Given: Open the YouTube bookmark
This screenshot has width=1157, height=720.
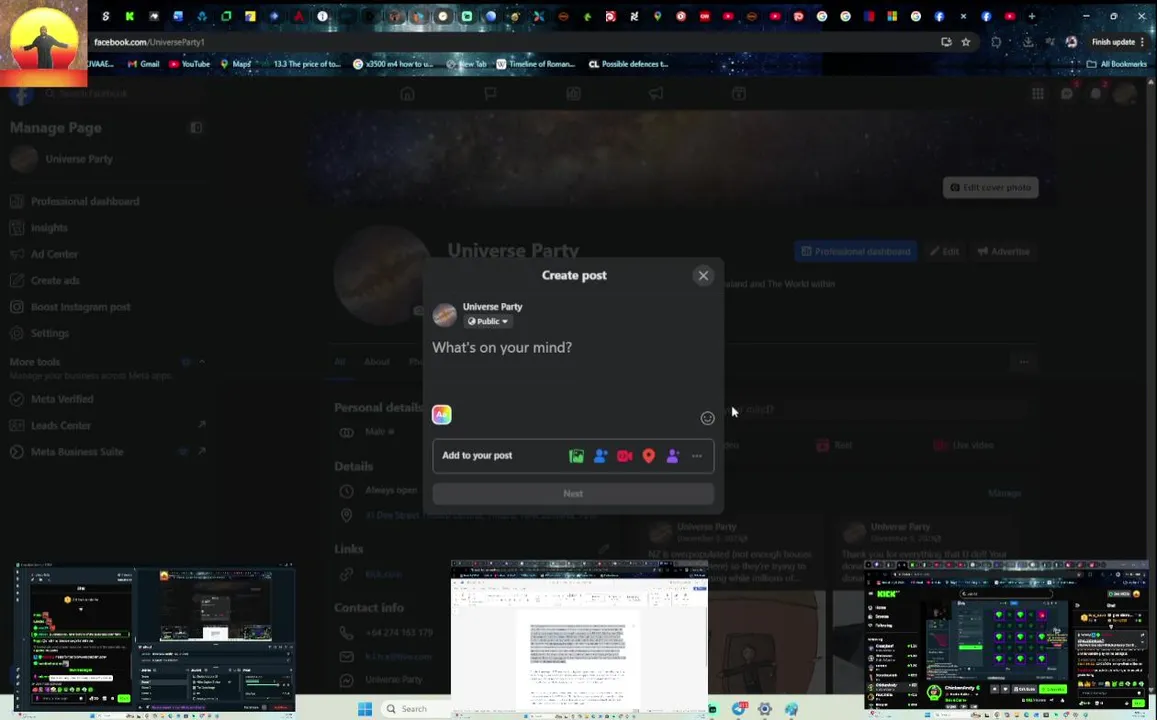Looking at the screenshot, I should 189,64.
